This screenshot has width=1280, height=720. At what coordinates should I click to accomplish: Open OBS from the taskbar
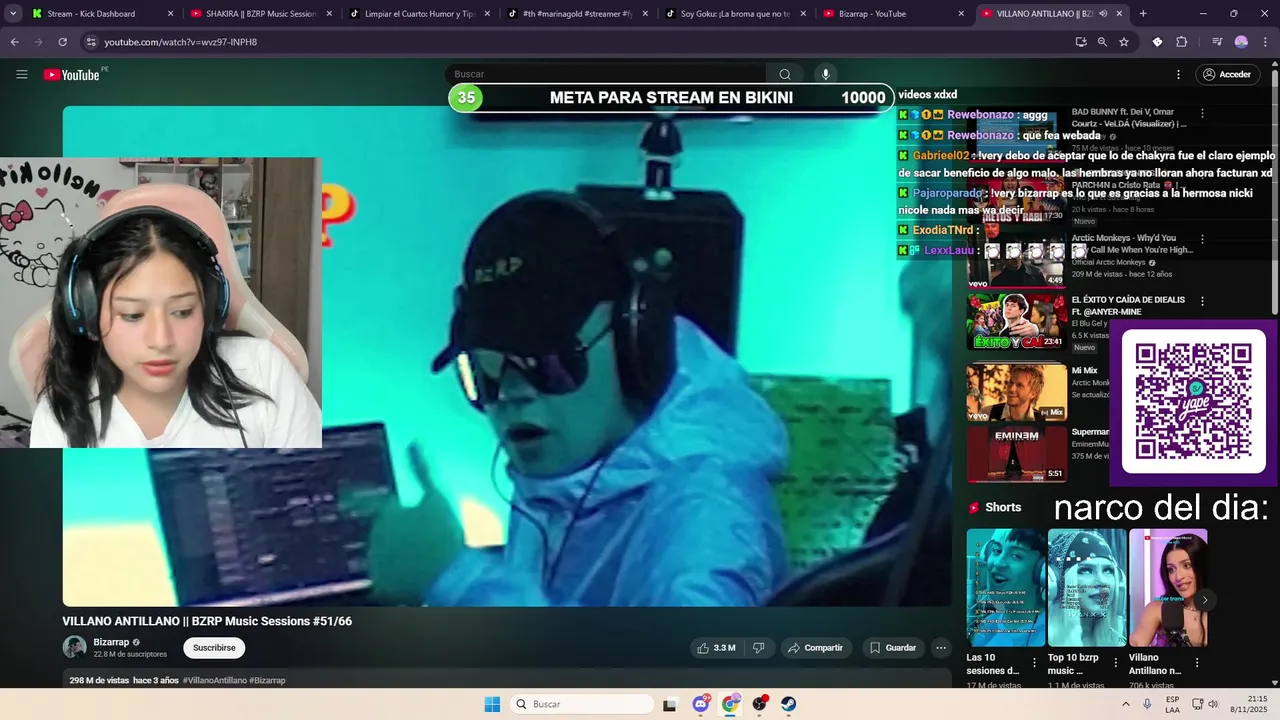[x=760, y=704]
